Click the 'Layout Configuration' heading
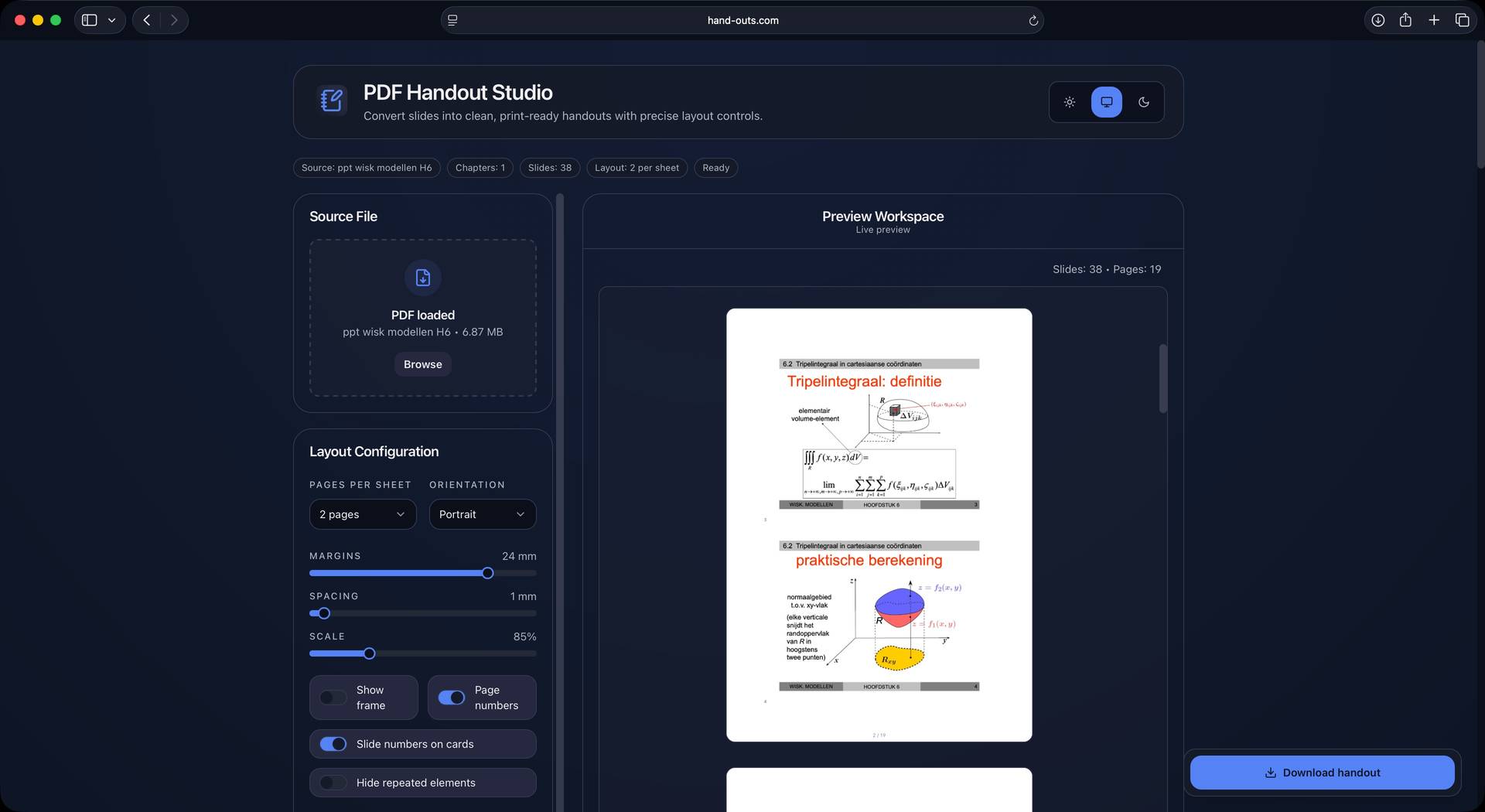 point(374,452)
